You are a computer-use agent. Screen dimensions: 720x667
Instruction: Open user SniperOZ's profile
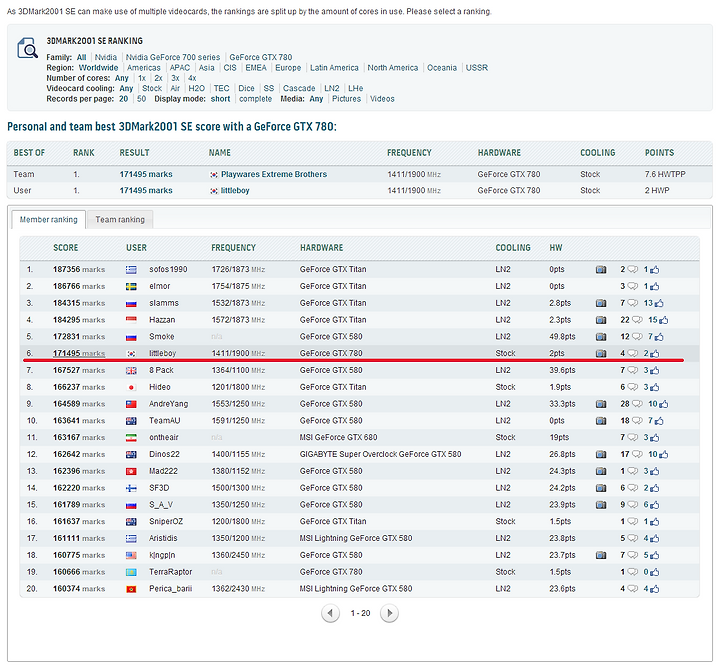pos(166,521)
